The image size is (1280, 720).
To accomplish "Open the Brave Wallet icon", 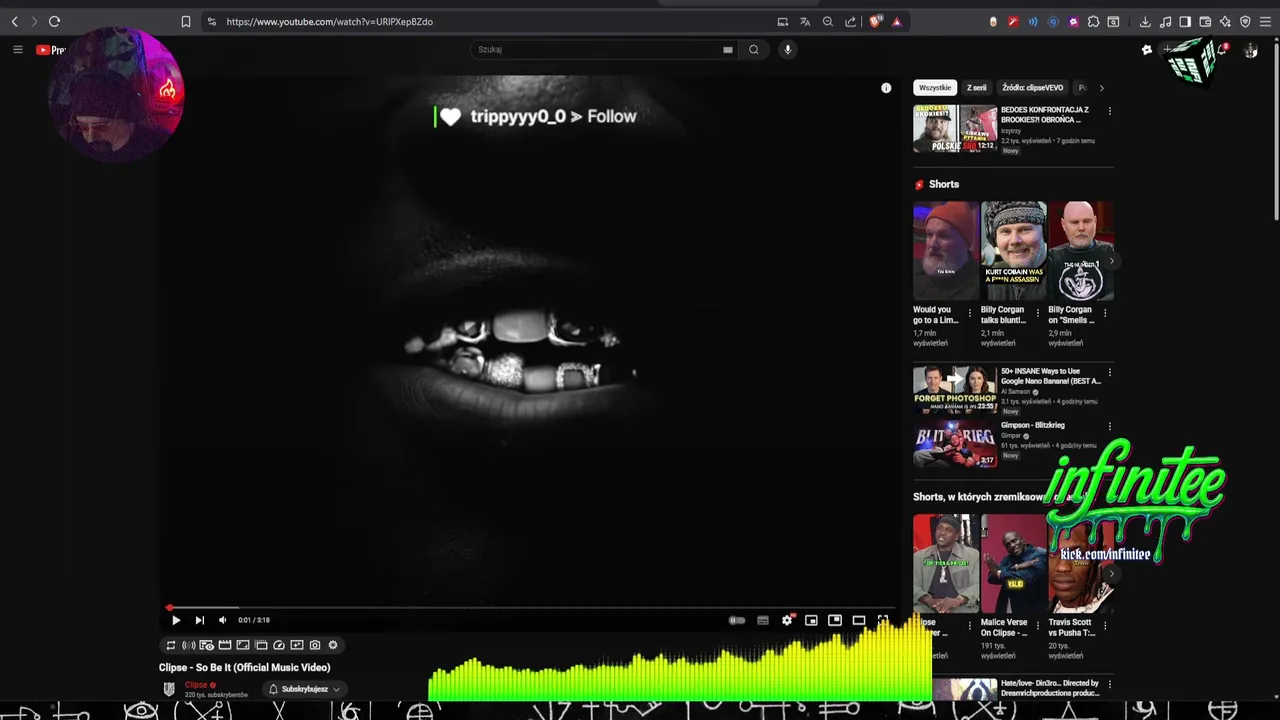I will coord(1205,21).
